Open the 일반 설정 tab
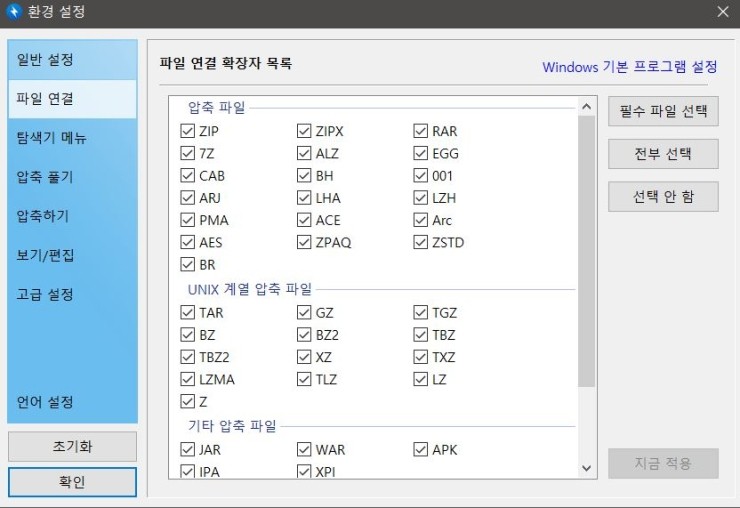Screen dimensions: 740x508 pyautogui.click(x=72, y=60)
